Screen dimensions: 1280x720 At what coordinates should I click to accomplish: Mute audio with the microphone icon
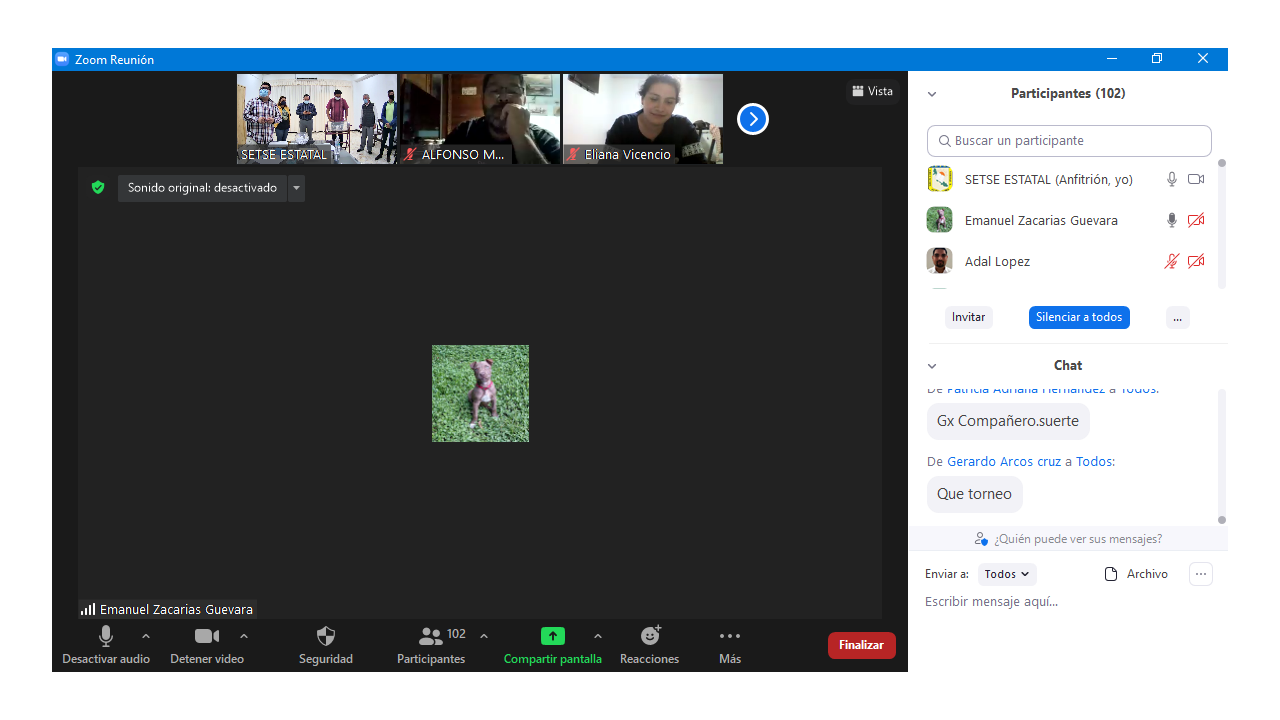[x=106, y=636]
